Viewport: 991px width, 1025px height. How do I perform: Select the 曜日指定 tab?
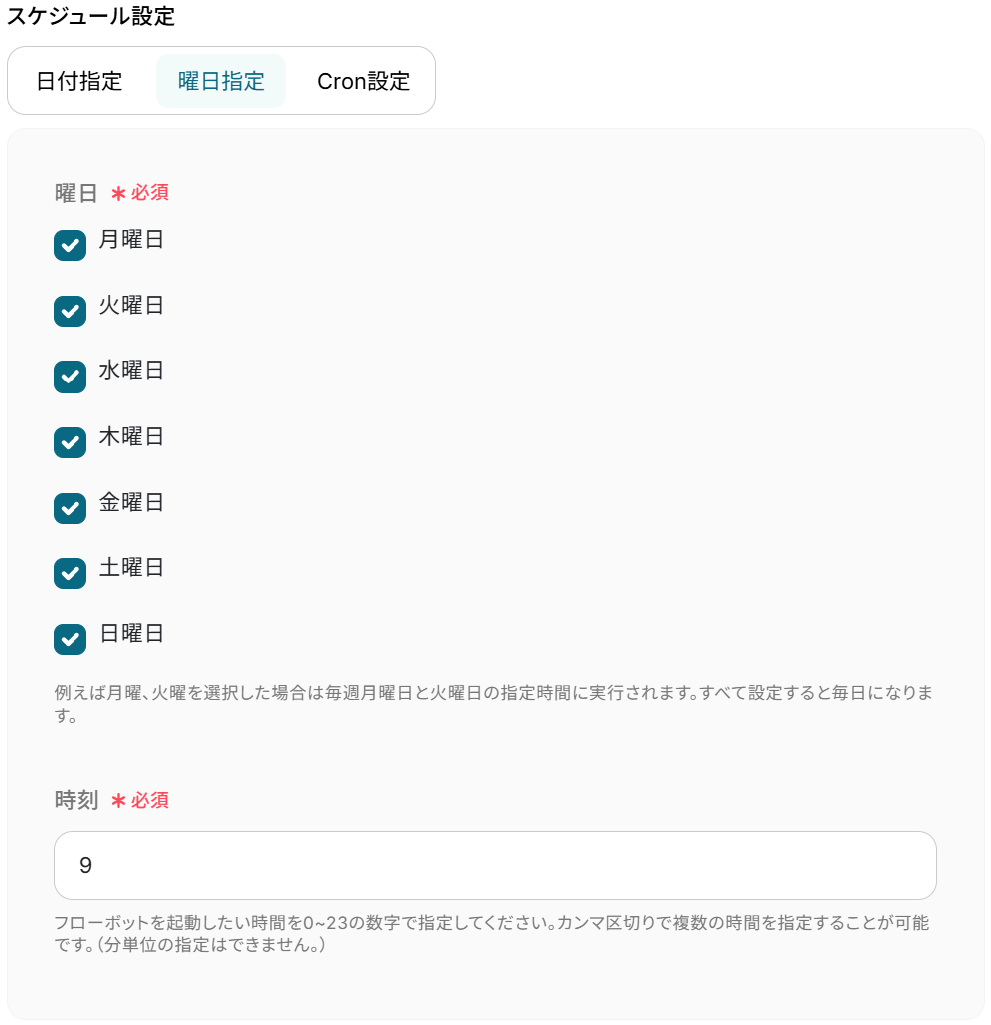pyautogui.click(x=221, y=81)
